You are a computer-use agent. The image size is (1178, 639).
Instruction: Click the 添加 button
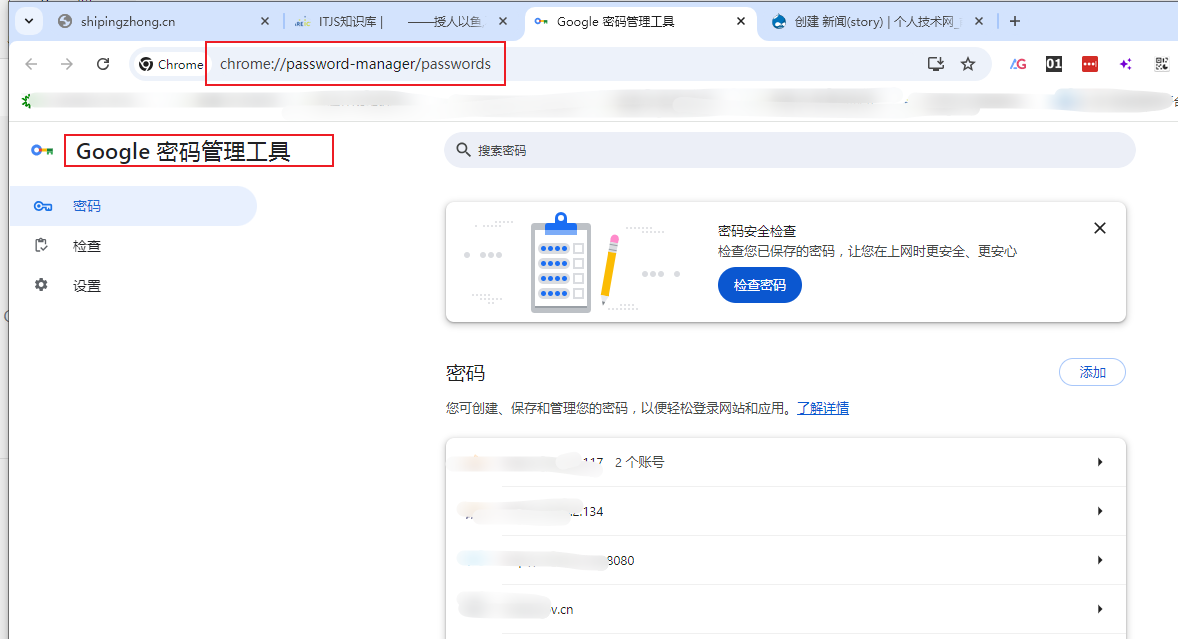click(x=1092, y=372)
